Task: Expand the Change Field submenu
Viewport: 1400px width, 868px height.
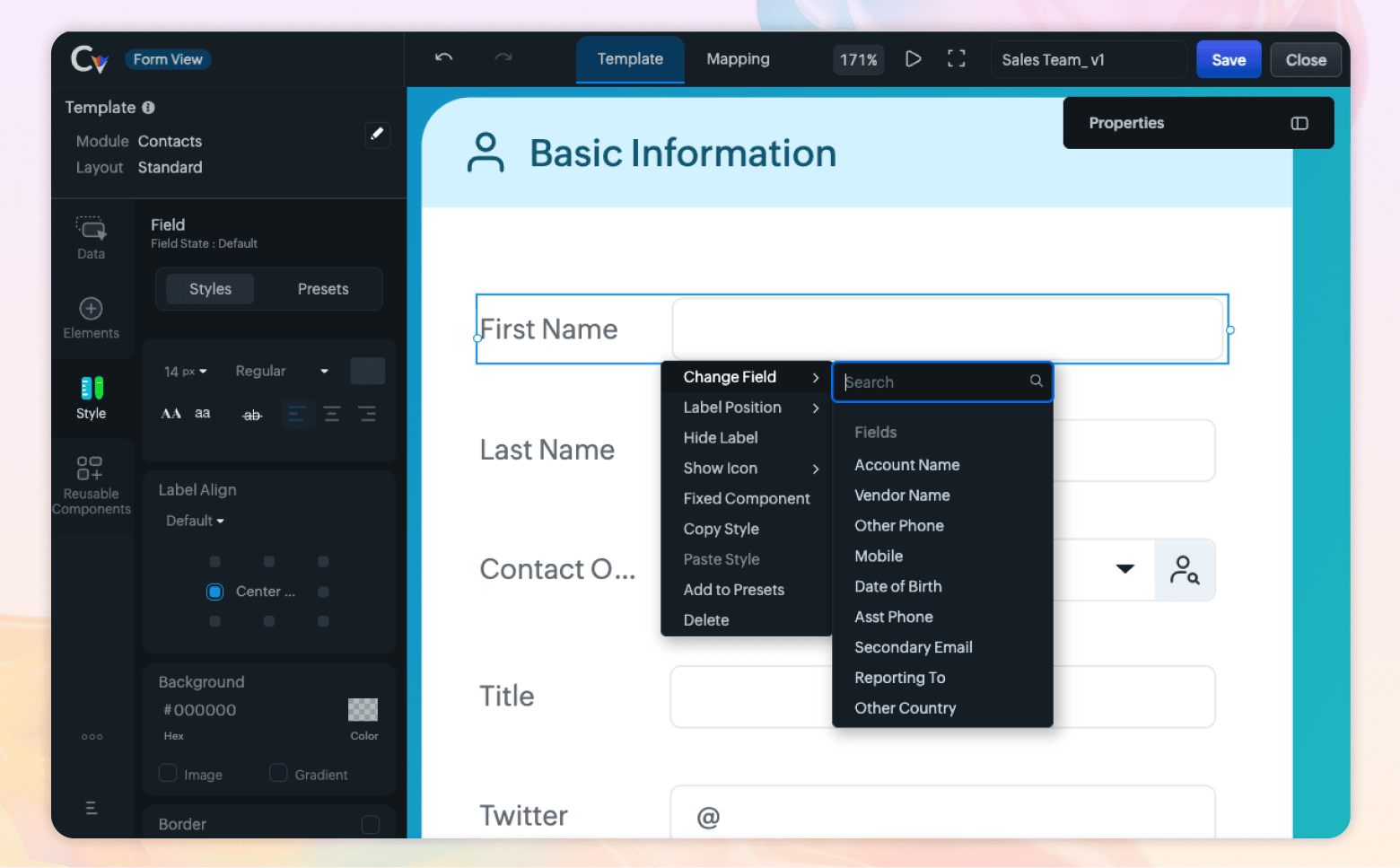Action: tap(747, 377)
